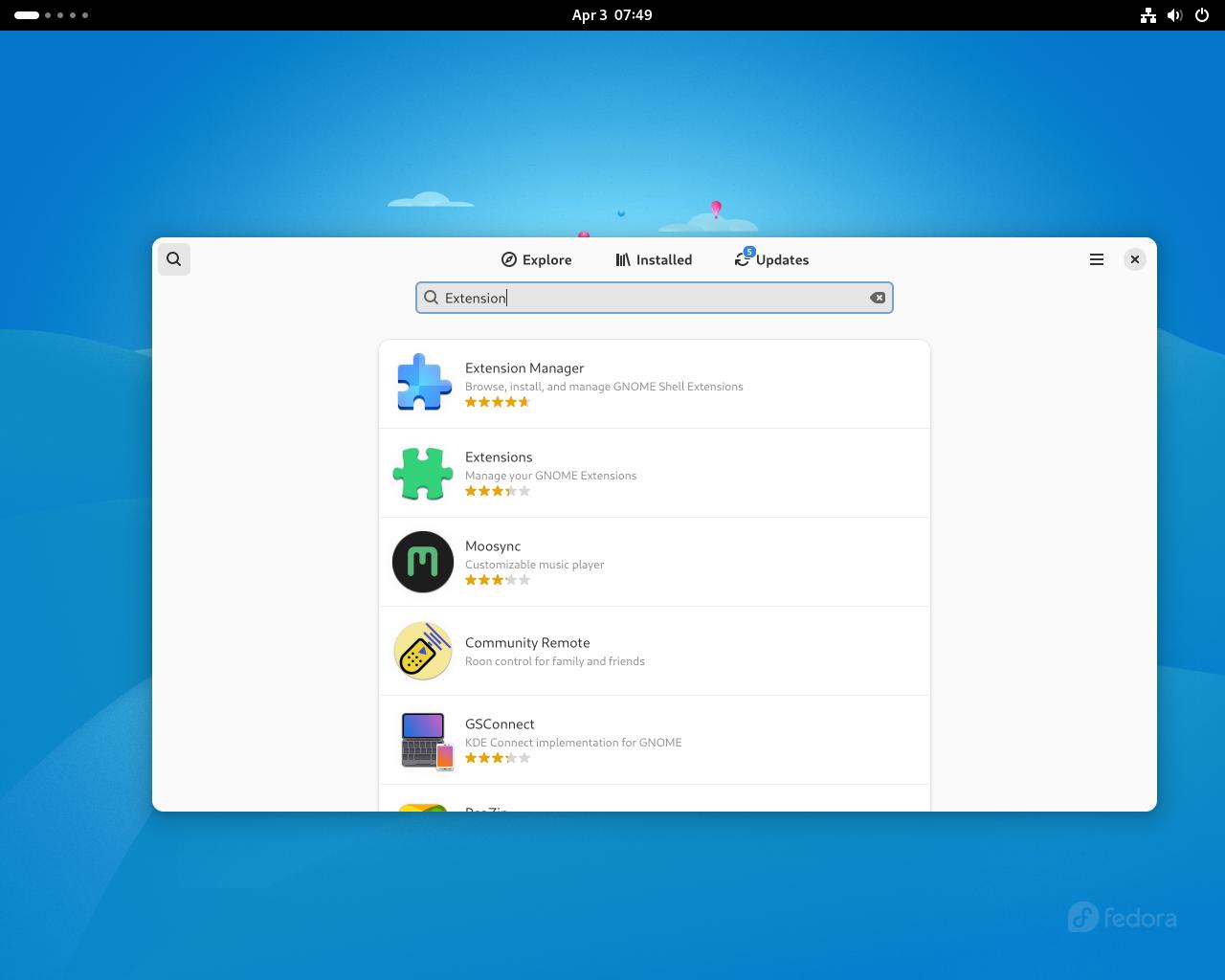Click the Installed library icon
The height and width of the screenshot is (980, 1225).
pyautogui.click(x=623, y=259)
